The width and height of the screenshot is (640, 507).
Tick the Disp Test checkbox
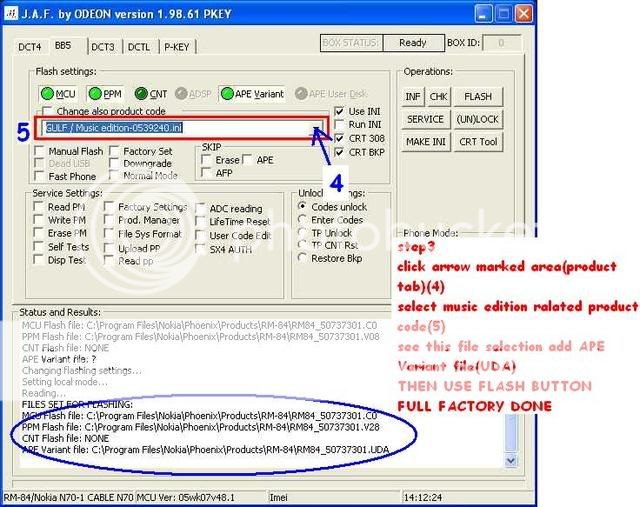(x=38, y=260)
